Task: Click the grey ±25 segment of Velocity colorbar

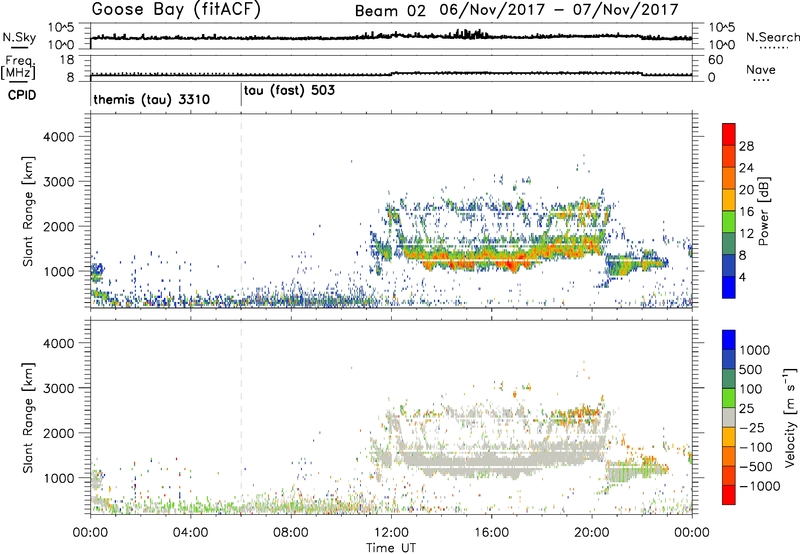Action: coord(729,417)
